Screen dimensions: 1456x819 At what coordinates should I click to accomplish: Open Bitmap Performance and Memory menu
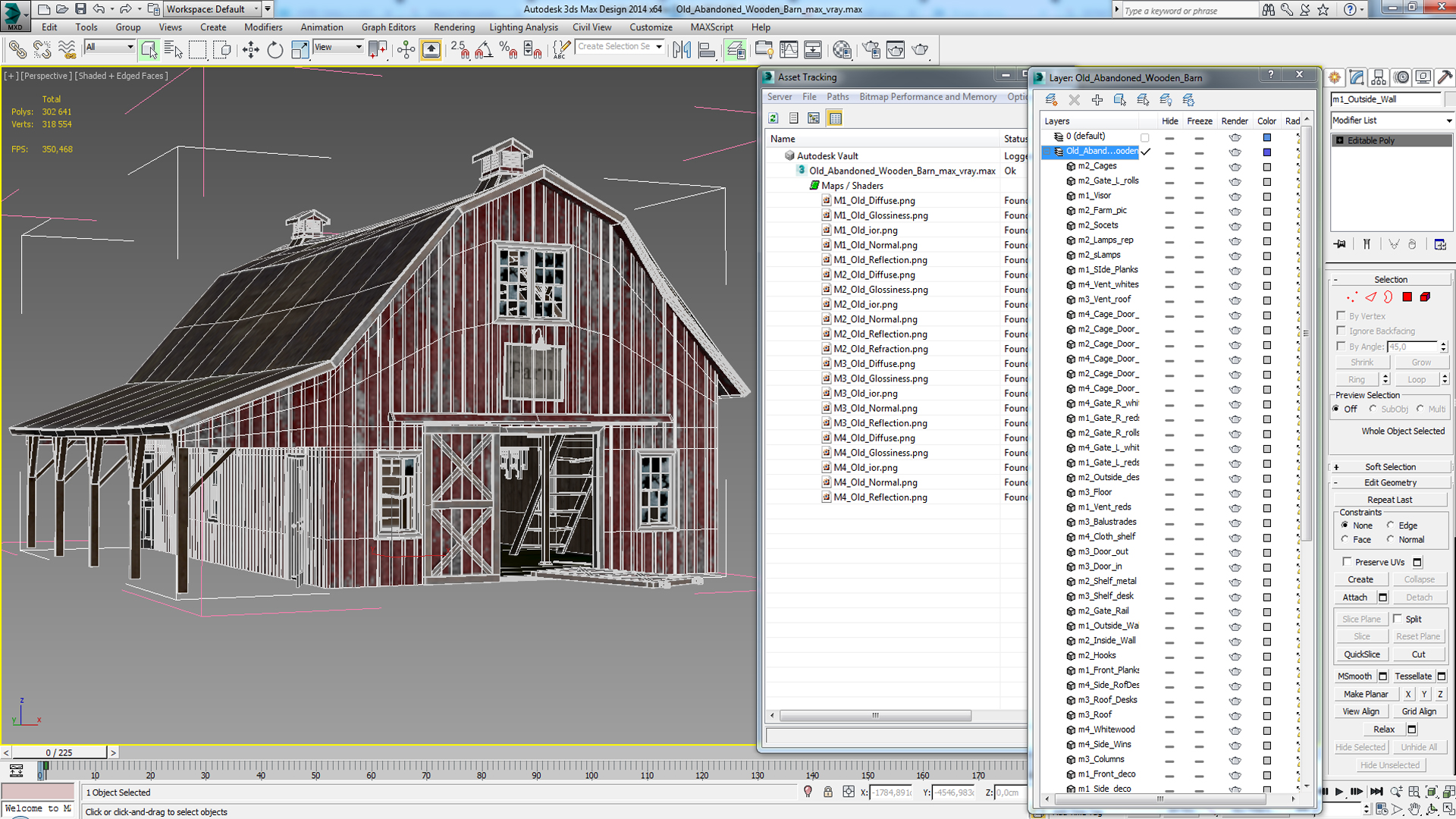pyautogui.click(x=928, y=97)
